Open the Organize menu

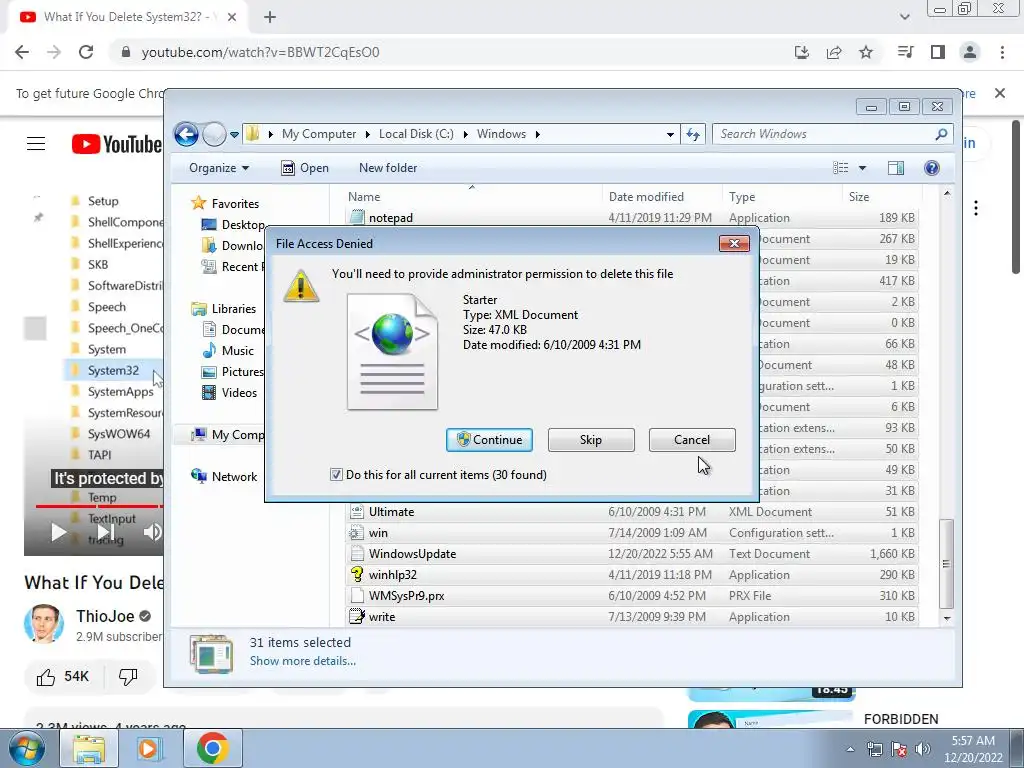[219, 168]
